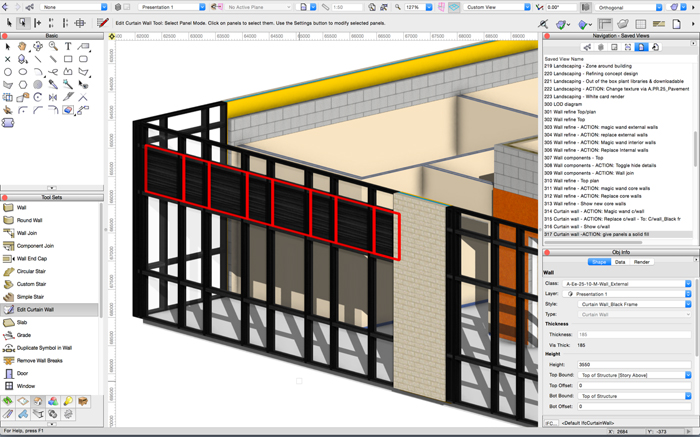Select the Door tool
The image size is (700, 437).
22,373
